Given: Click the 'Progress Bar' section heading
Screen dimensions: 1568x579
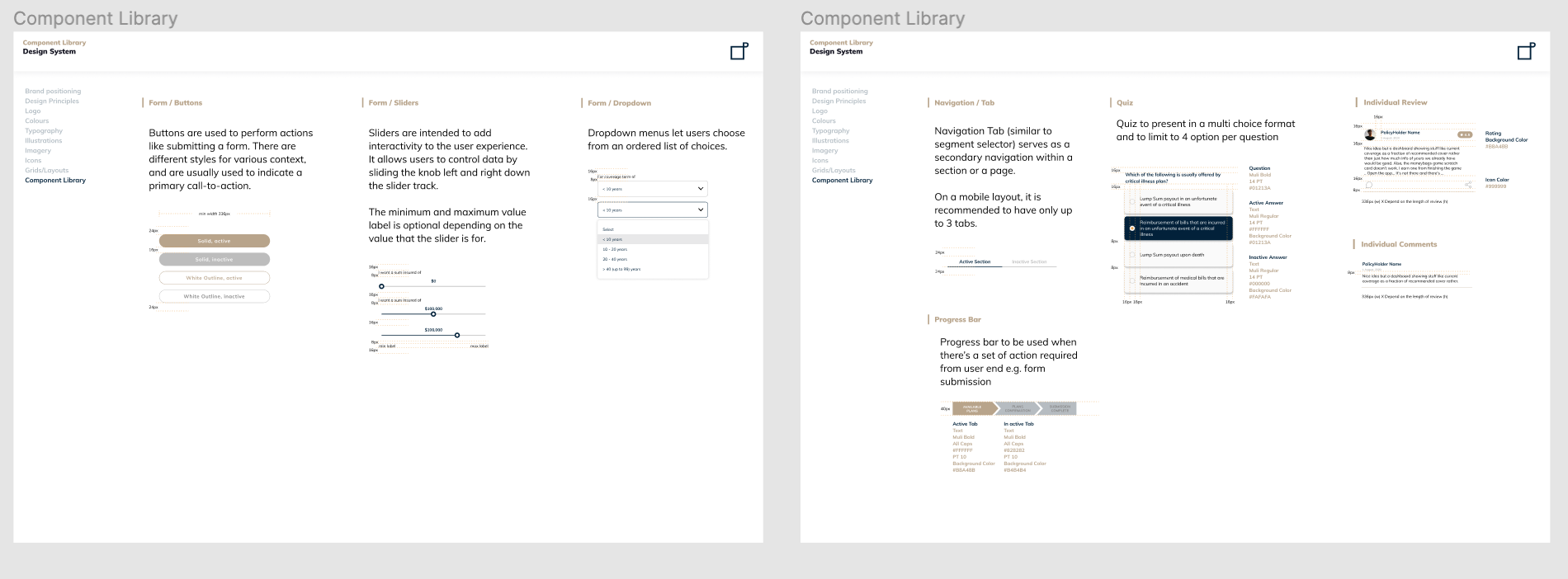Looking at the screenshot, I should 957,319.
